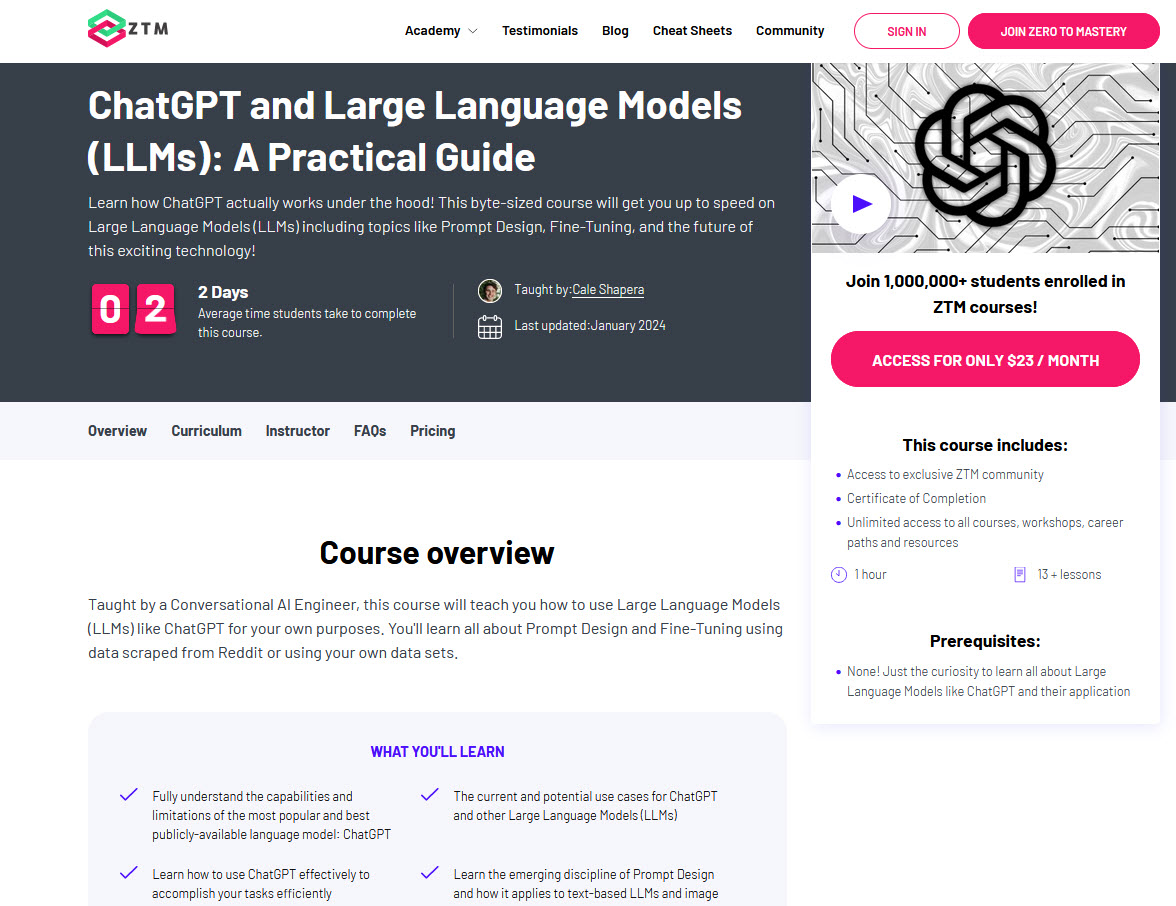The image size is (1176, 906).
Task: Click the course title heading 'ChatGPT and Large Language Models'
Action: pyautogui.click(x=415, y=131)
